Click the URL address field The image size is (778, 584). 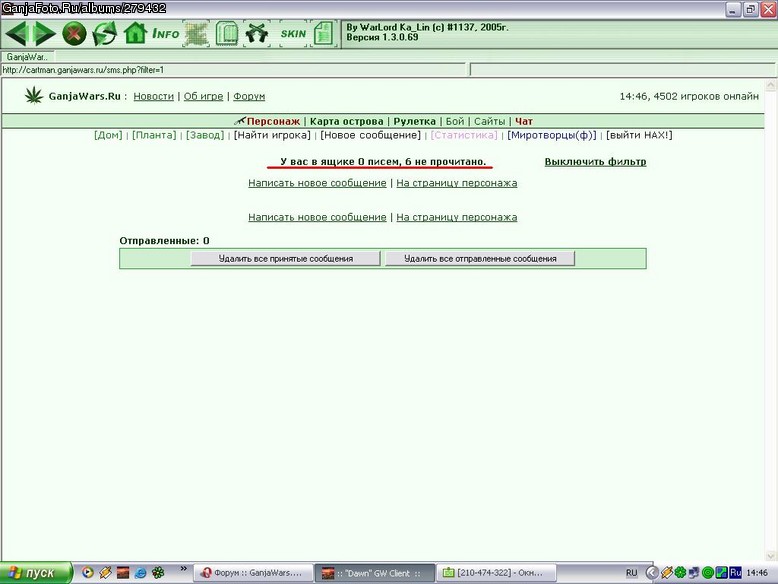(x=233, y=70)
